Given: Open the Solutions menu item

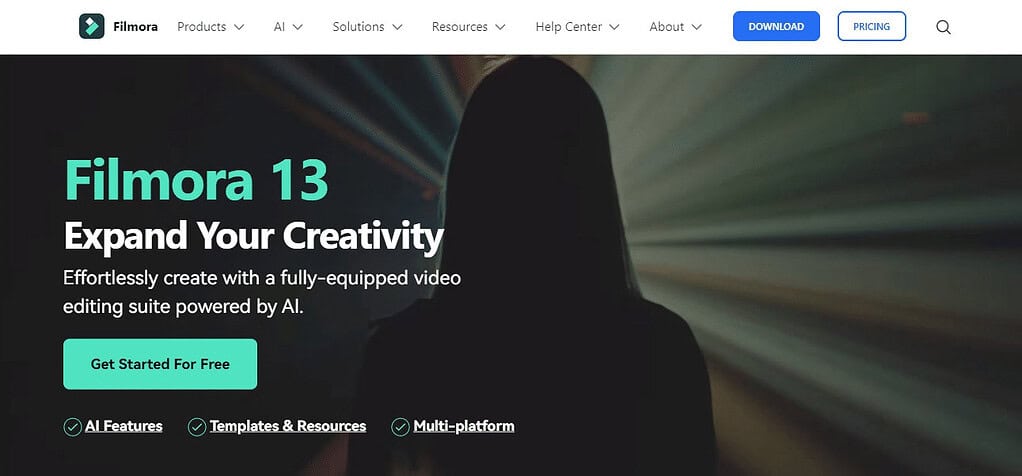Looking at the screenshot, I should 358,27.
